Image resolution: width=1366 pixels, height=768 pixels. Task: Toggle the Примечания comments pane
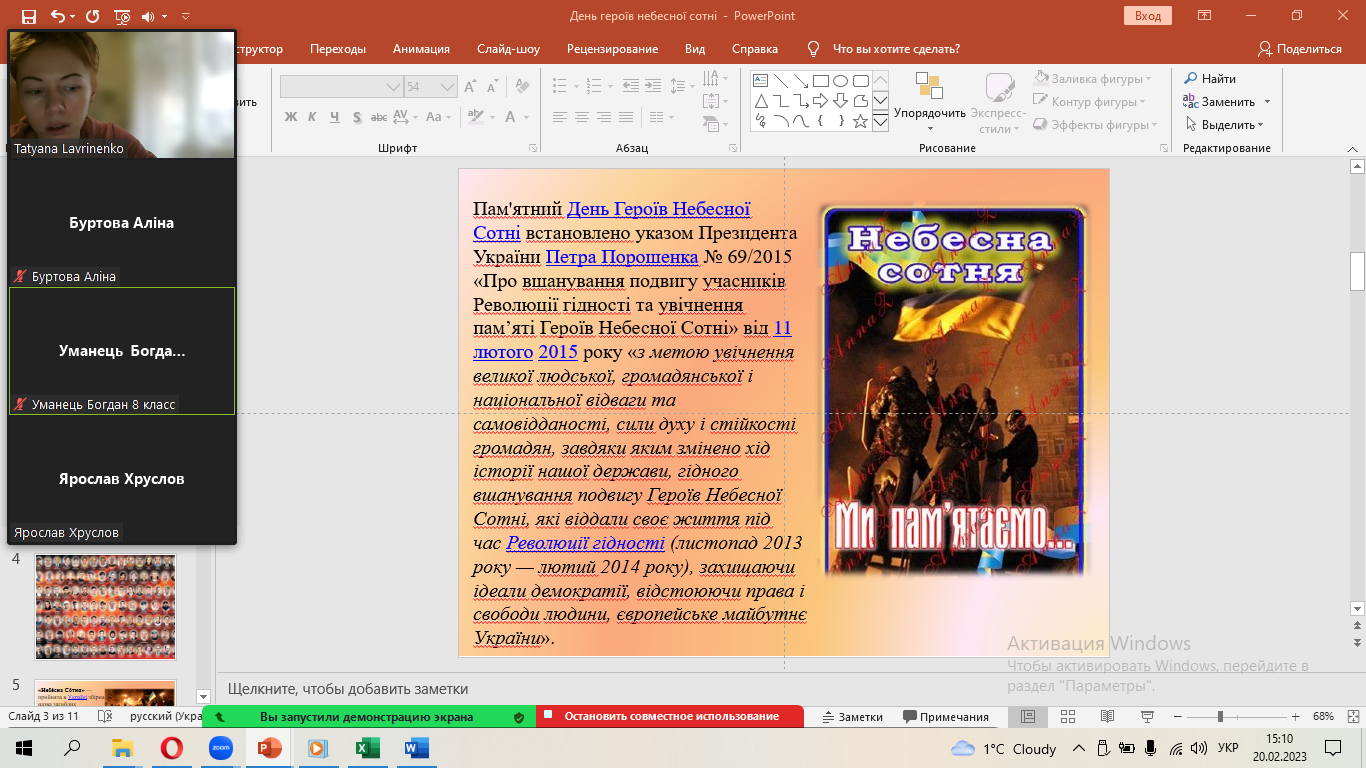coord(946,717)
